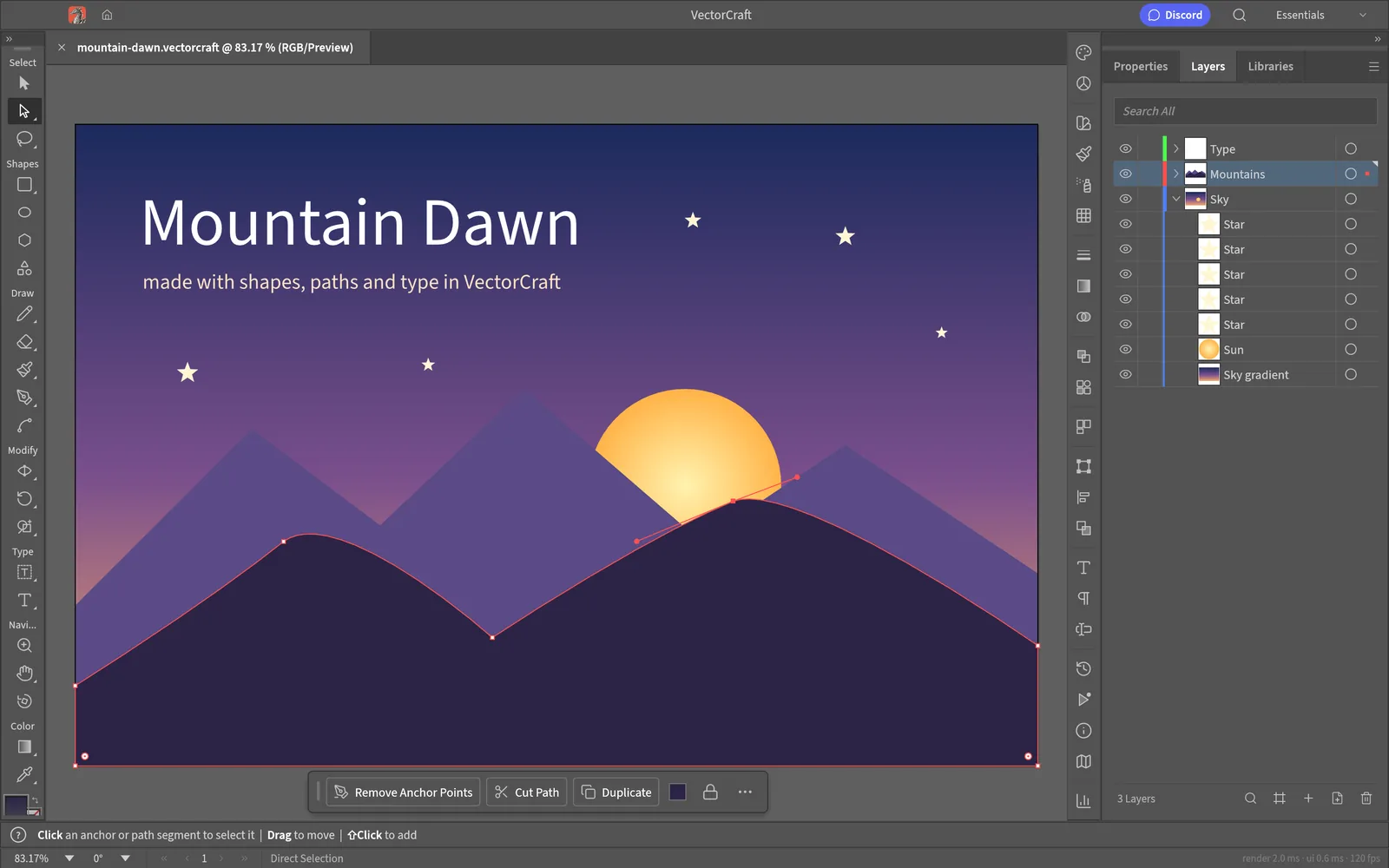Choose the Pen tool

[x=24, y=398]
